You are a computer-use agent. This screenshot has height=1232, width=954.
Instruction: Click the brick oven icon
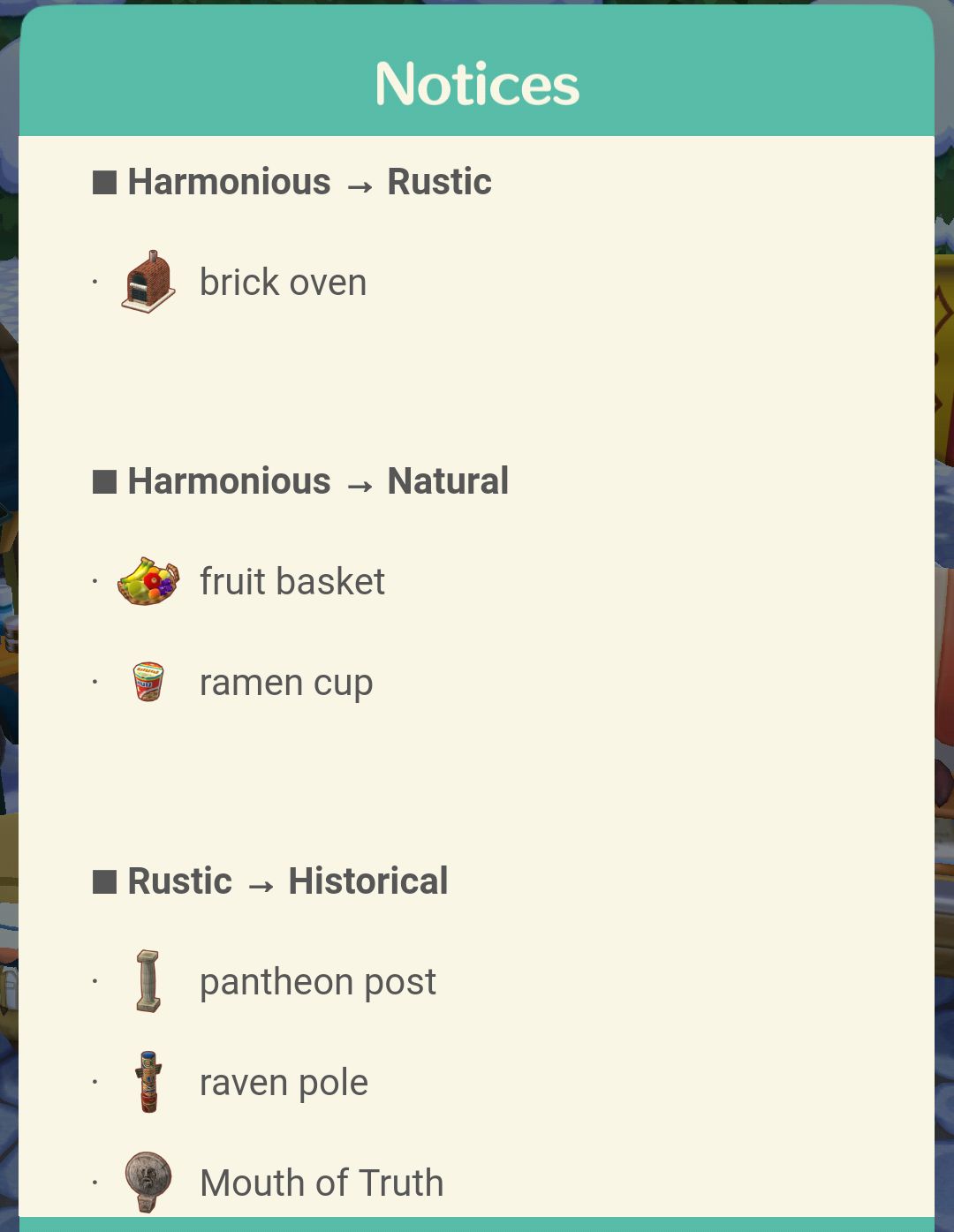pos(148,283)
